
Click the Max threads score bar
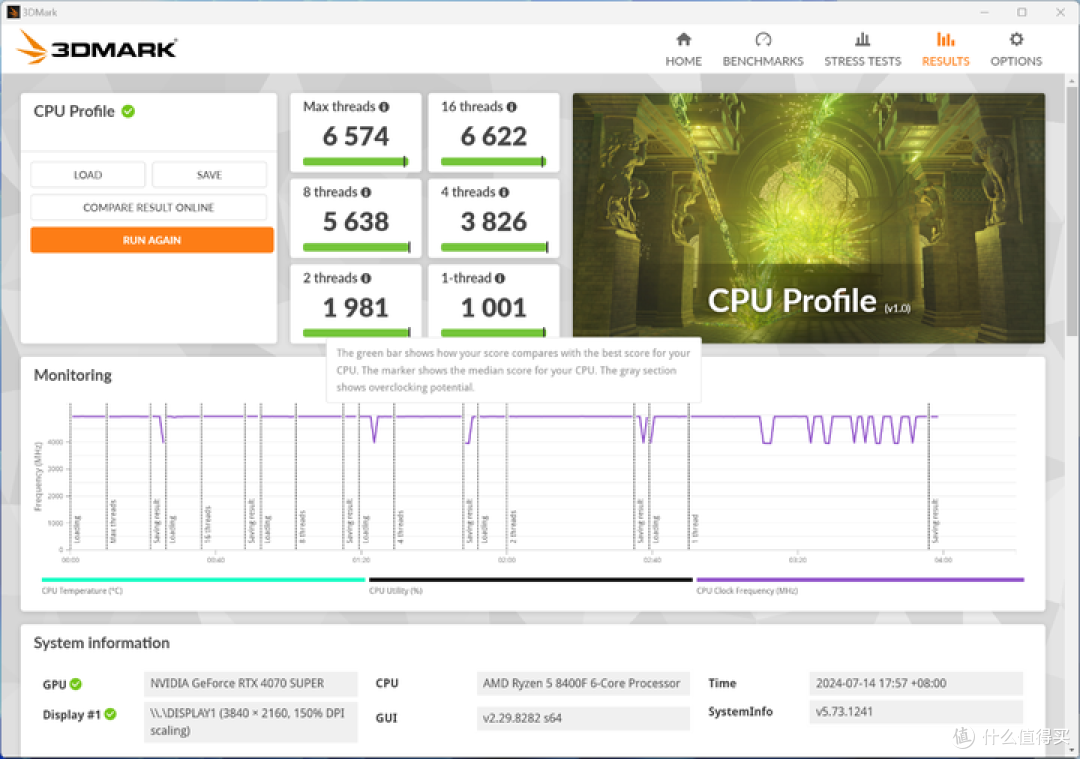point(355,162)
